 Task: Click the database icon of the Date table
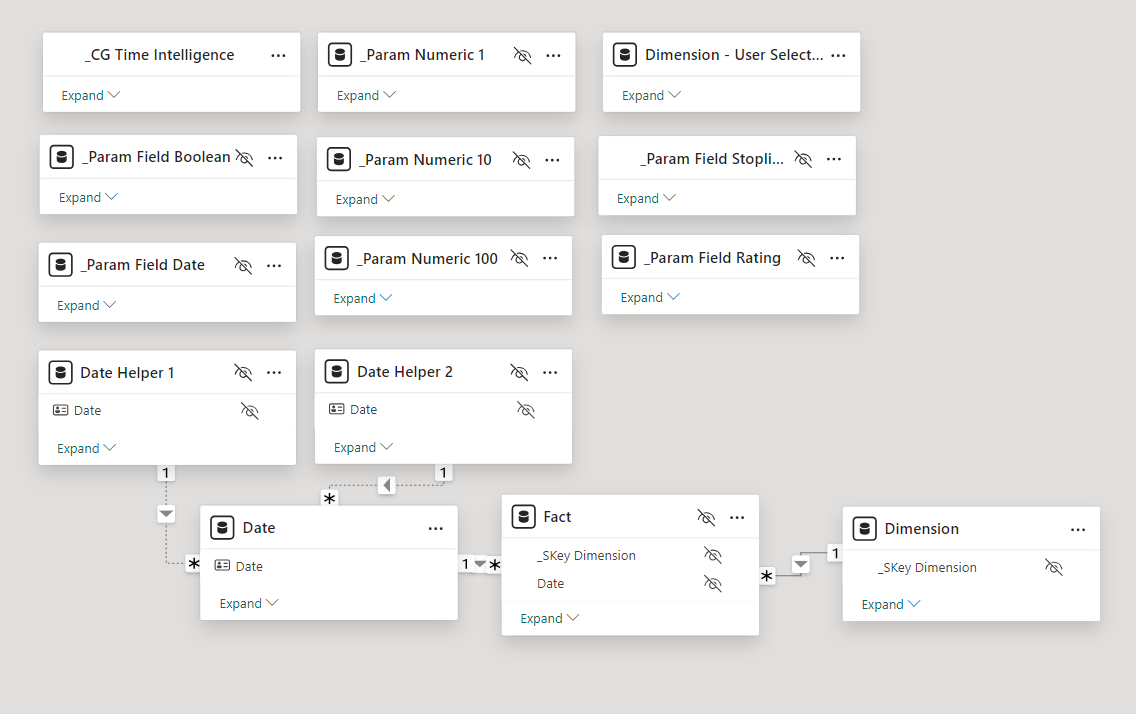[x=222, y=528]
